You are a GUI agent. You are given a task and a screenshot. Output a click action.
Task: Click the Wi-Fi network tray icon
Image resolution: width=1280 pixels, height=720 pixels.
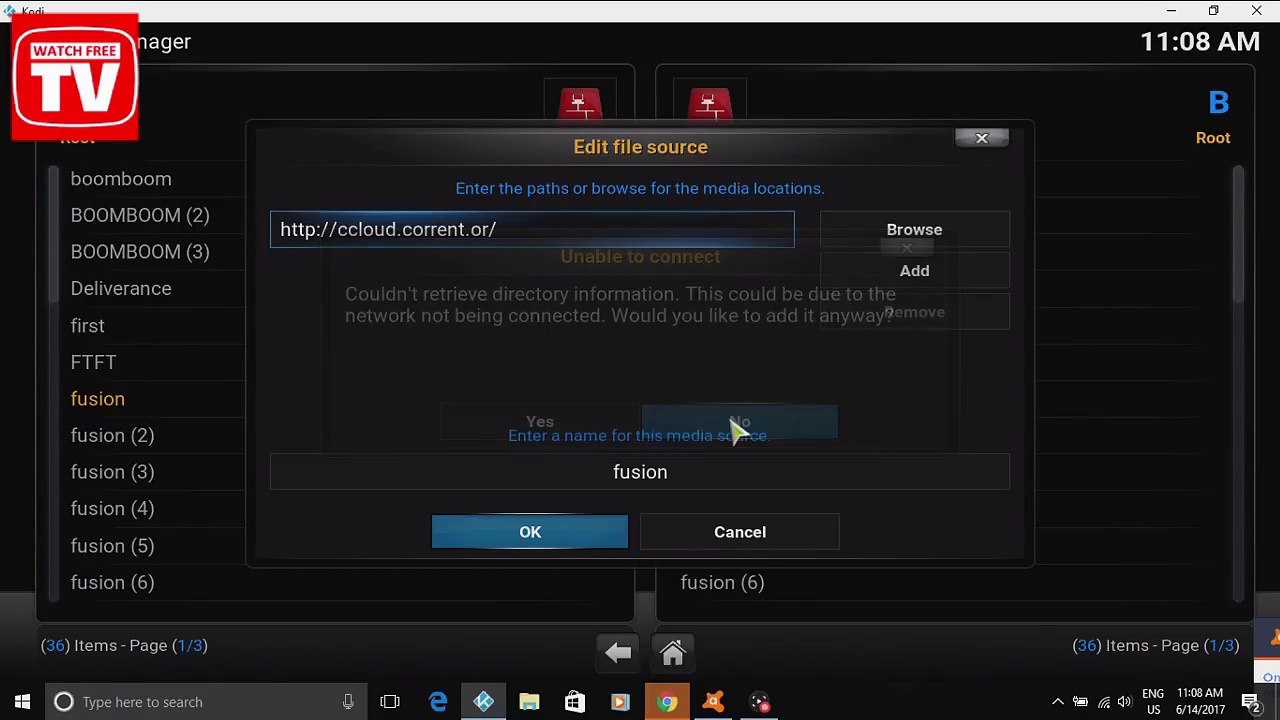(1103, 702)
